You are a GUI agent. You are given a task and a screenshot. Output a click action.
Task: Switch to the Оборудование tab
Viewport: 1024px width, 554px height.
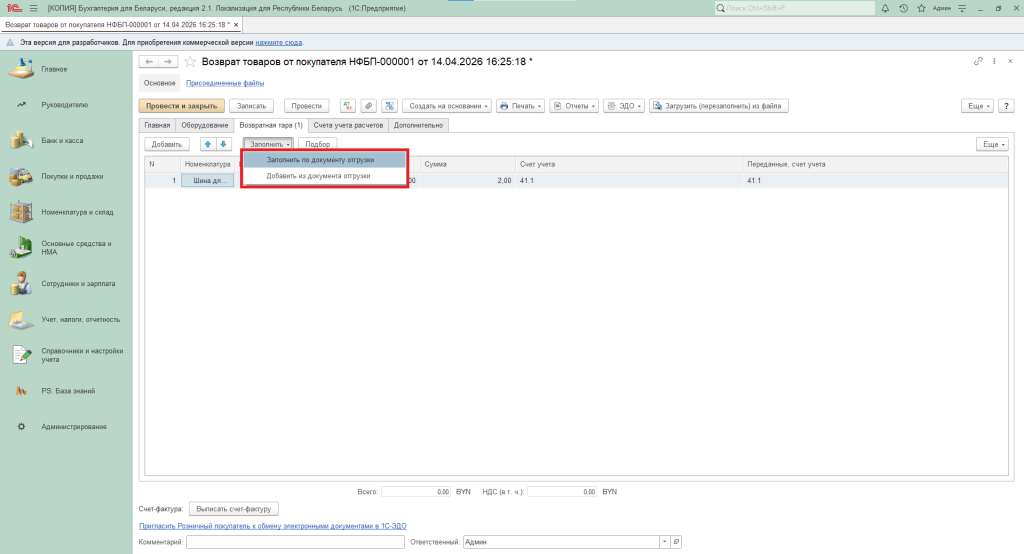point(204,125)
